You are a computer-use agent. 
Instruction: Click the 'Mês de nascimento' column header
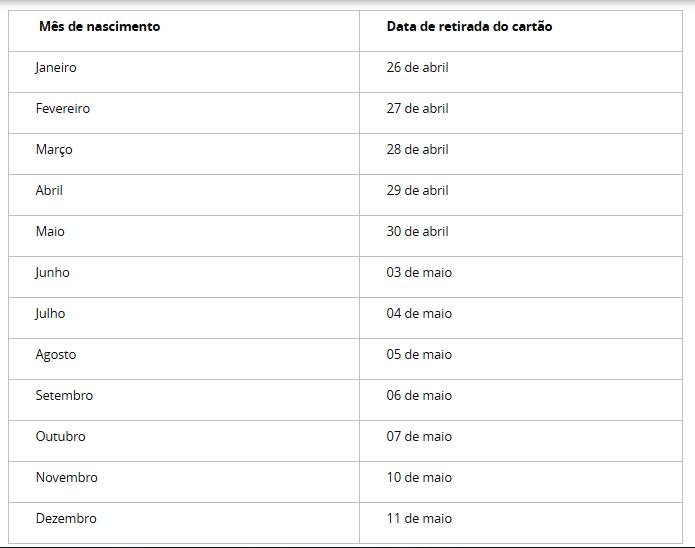(x=99, y=27)
